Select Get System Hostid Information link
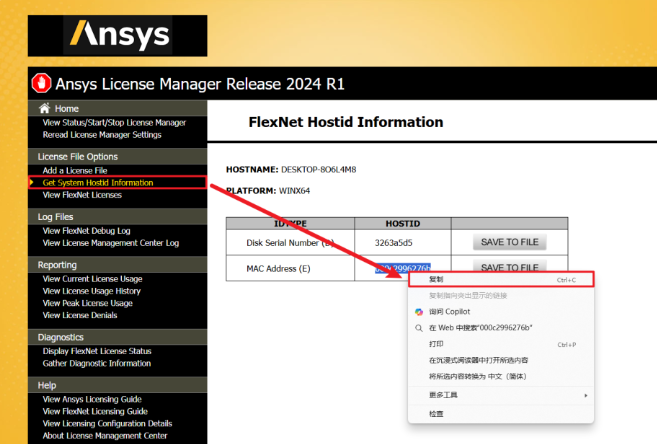657x444 pixels. (x=98, y=183)
